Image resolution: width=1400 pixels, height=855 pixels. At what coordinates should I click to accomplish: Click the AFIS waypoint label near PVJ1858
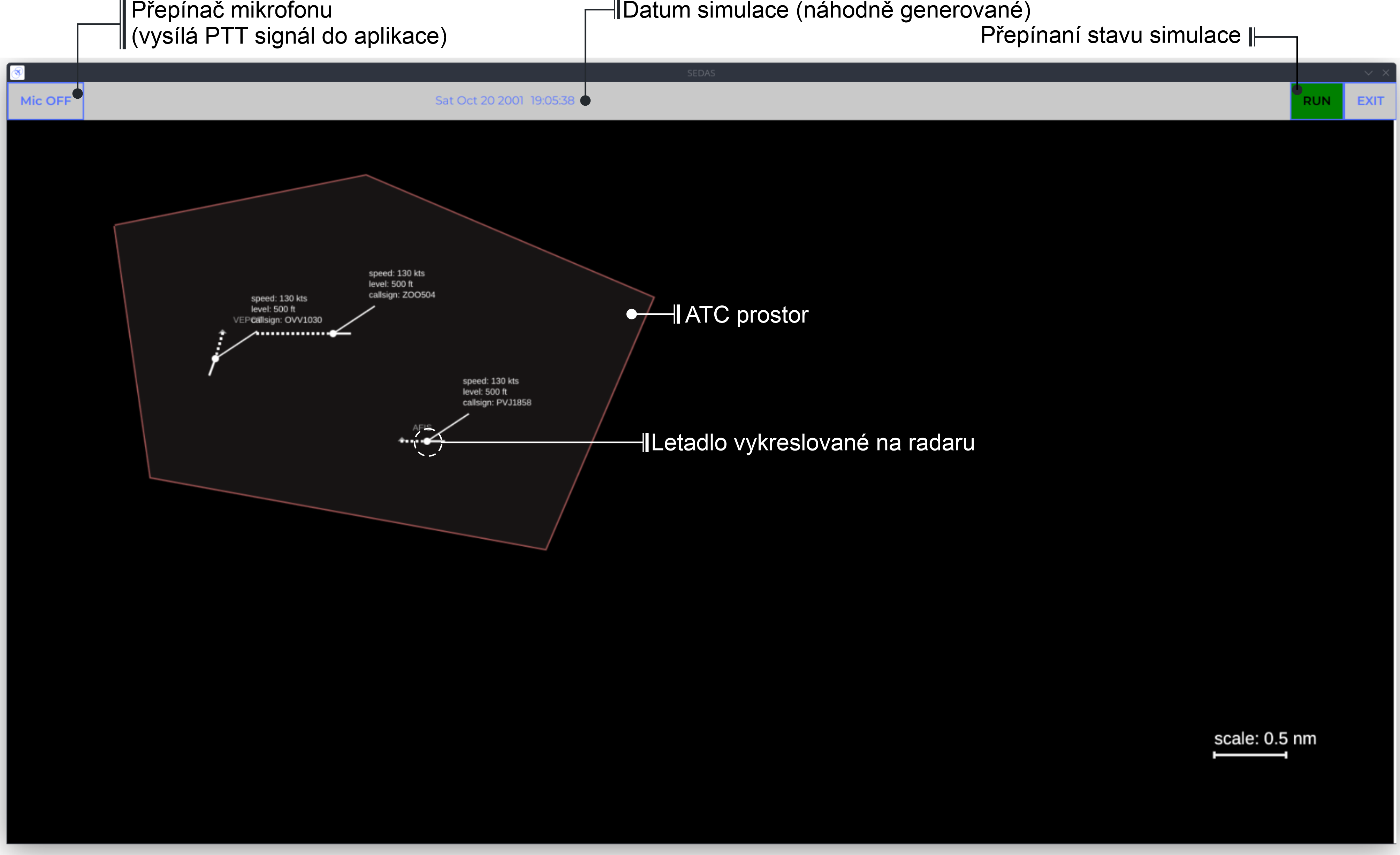pyautogui.click(x=422, y=427)
